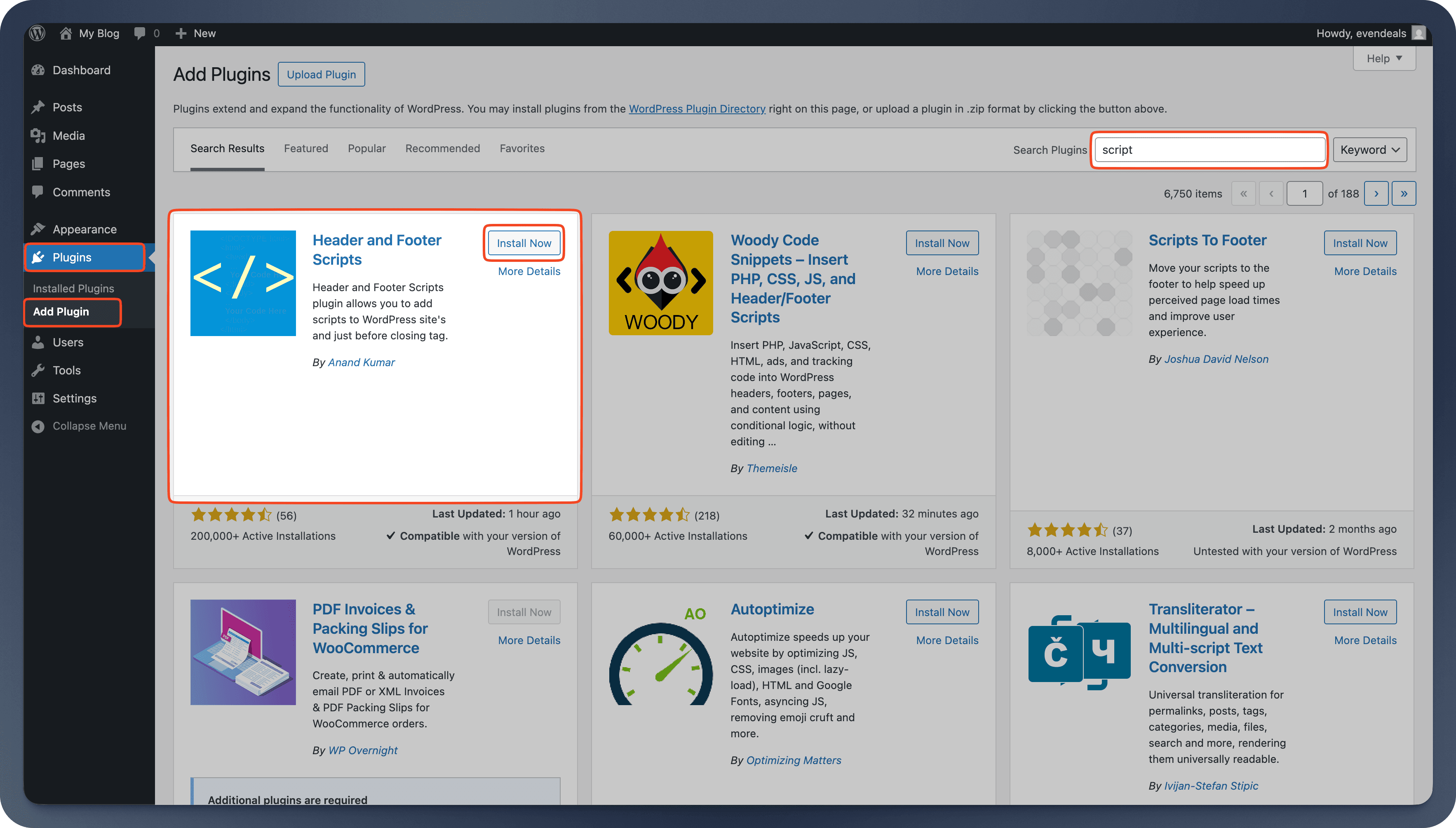Collapse the admin menu

click(38, 426)
